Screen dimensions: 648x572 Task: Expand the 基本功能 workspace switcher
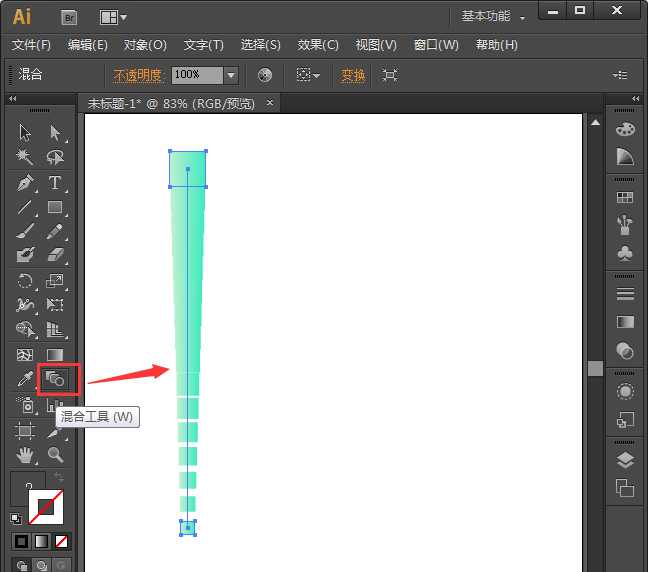point(492,16)
